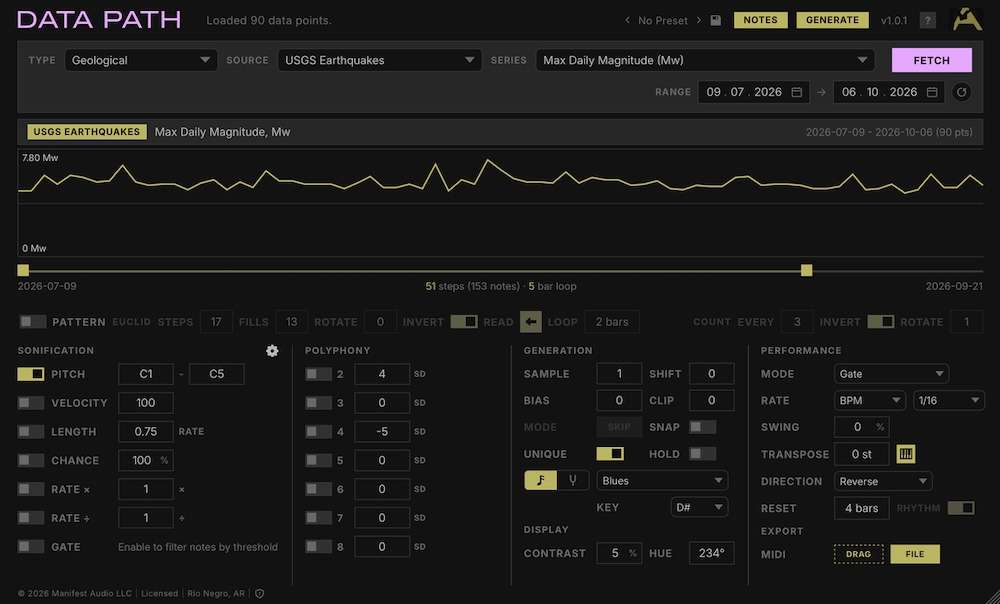Click the range slider end handle
This screenshot has height=604, width=1000.
point(807,270)
